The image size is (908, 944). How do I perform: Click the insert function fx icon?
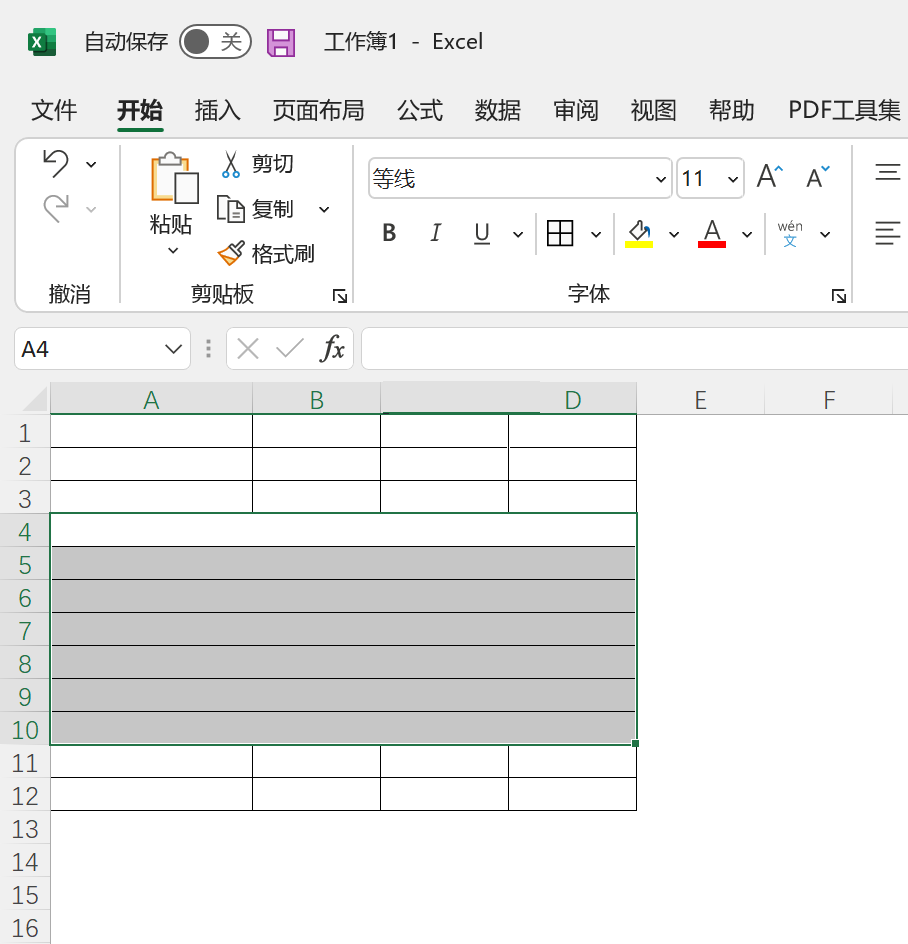coord(332,349)
